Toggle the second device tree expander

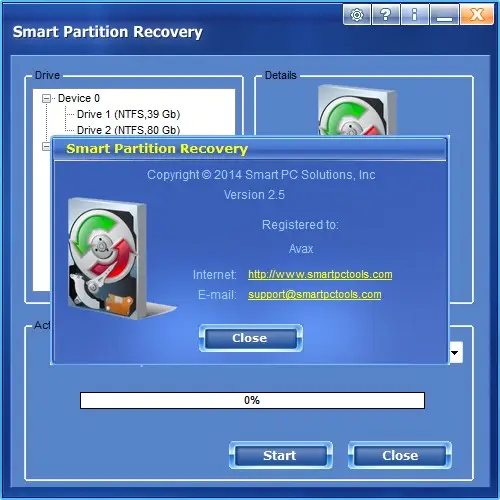(x=46, y=146)
